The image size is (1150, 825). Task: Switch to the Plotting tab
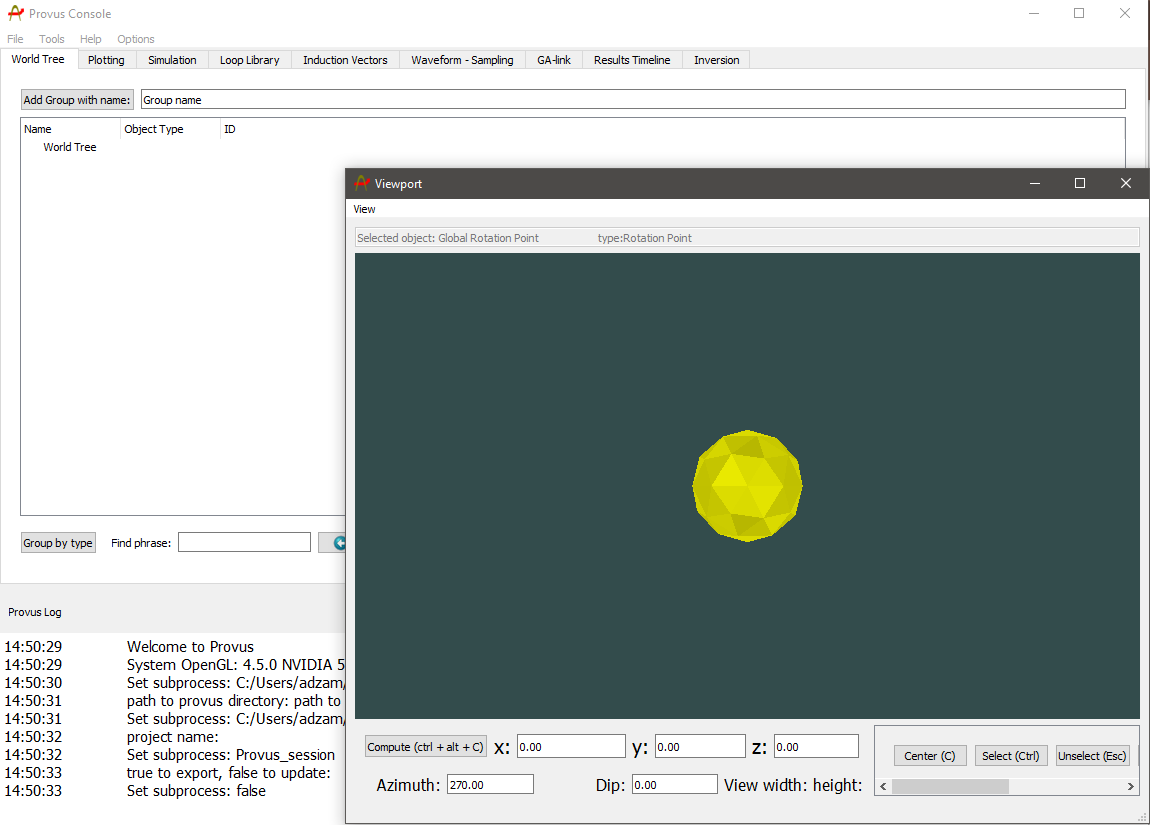point(106,60)
